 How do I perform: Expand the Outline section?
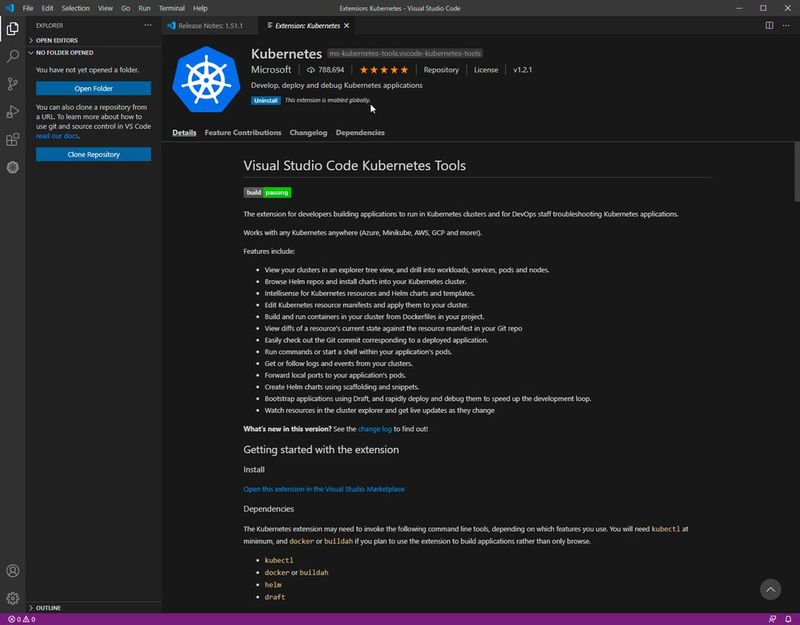[x=49, y=607]
